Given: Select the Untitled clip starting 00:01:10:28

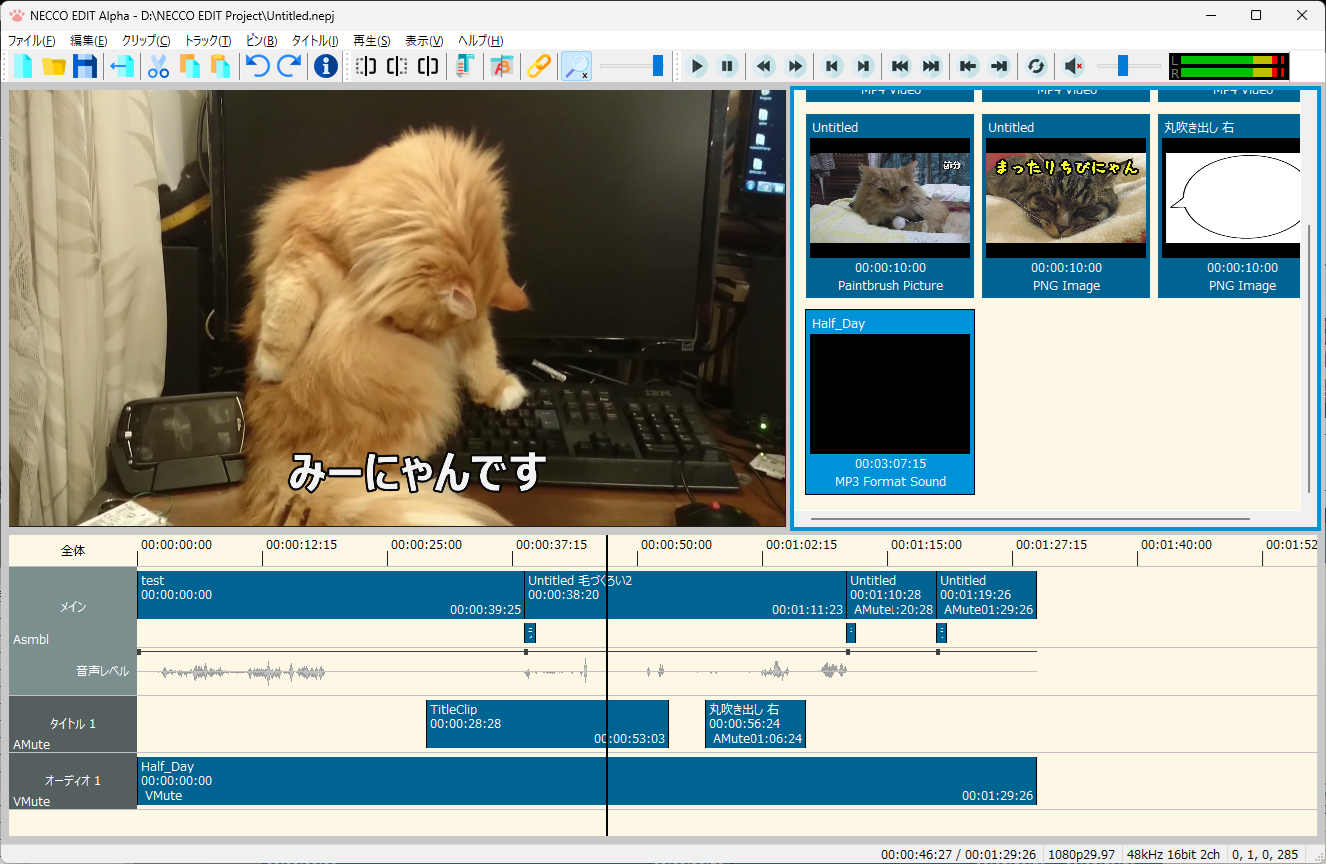Looking at the screenshot, I should click(x=892, y=595).
